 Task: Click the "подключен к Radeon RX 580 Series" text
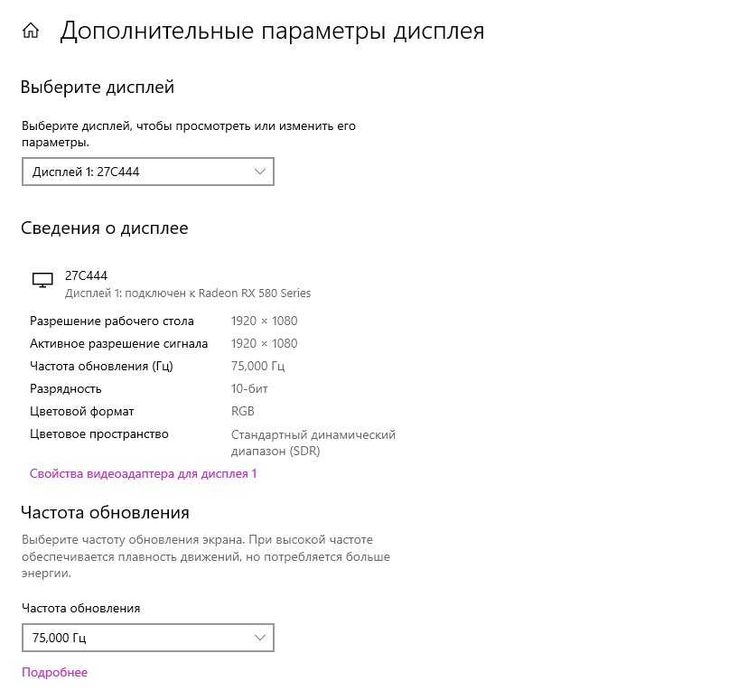coord(219,293)
